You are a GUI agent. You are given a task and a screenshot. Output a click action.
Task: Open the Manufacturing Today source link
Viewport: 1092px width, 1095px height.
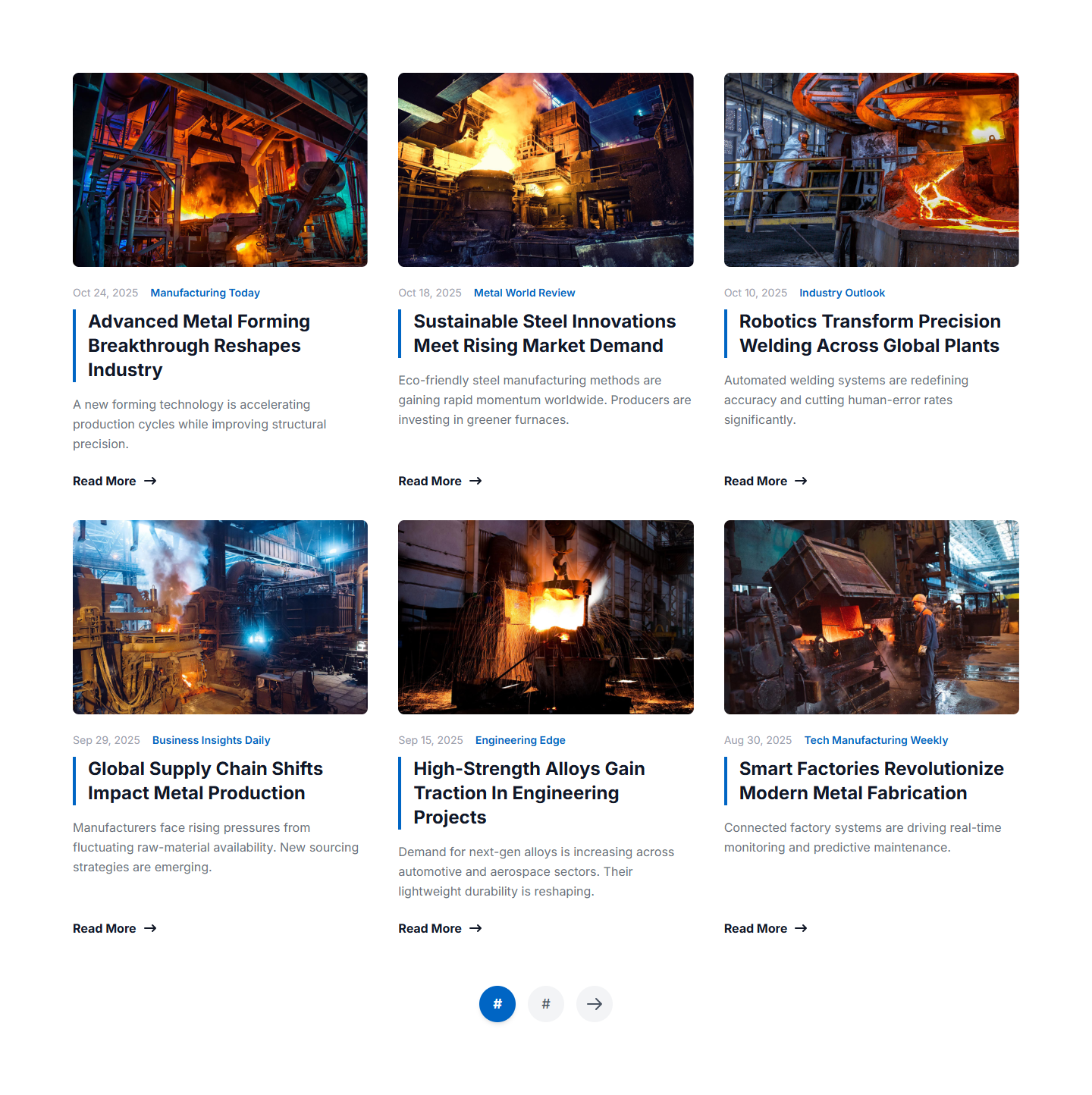pyautogui.click(x=205, y=293)
